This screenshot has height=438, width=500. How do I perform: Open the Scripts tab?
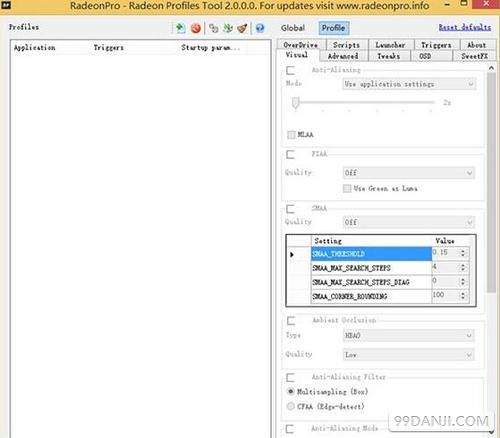coord(346,45)
